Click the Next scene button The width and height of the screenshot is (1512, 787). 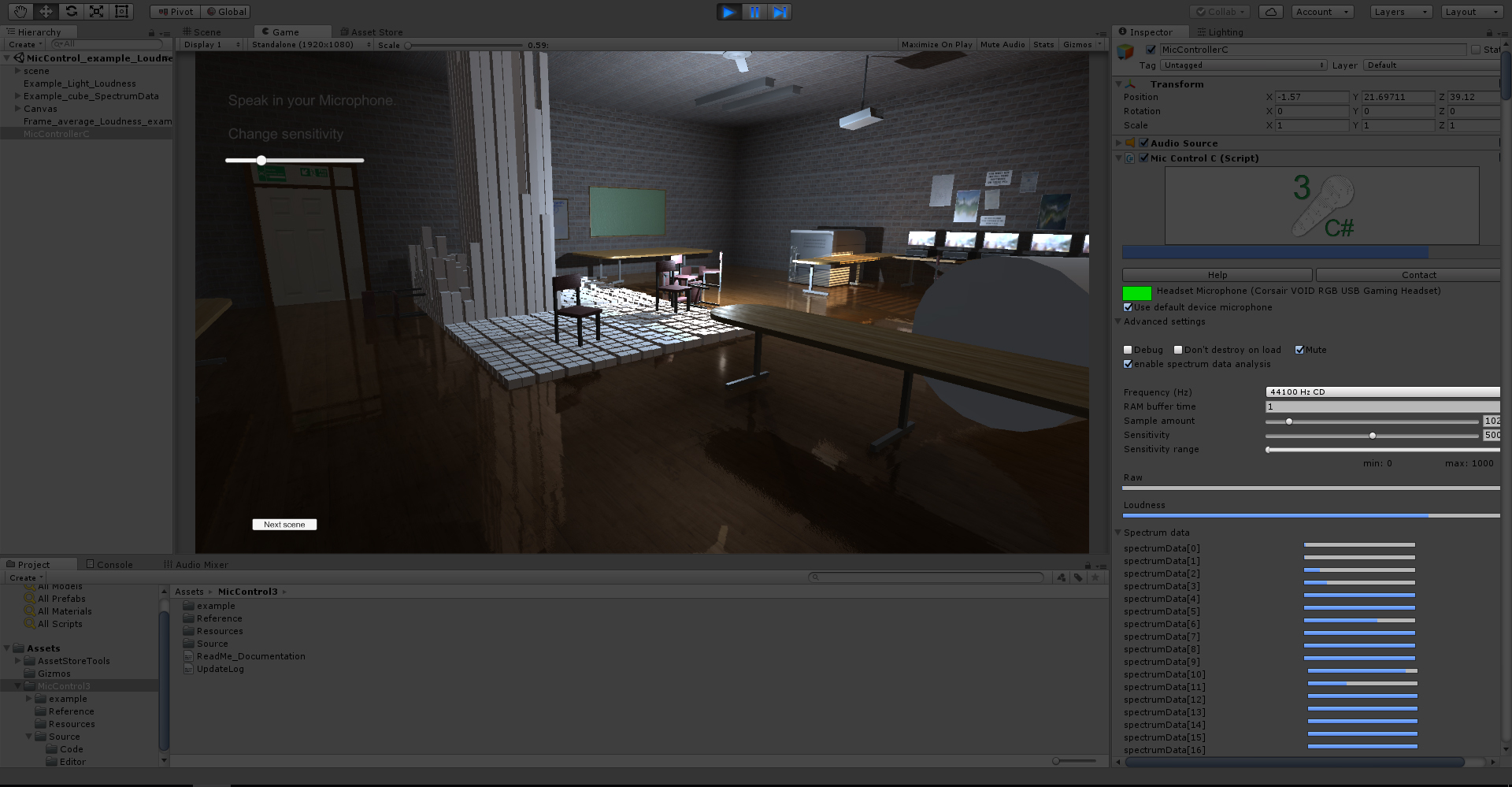coord(284,525)
